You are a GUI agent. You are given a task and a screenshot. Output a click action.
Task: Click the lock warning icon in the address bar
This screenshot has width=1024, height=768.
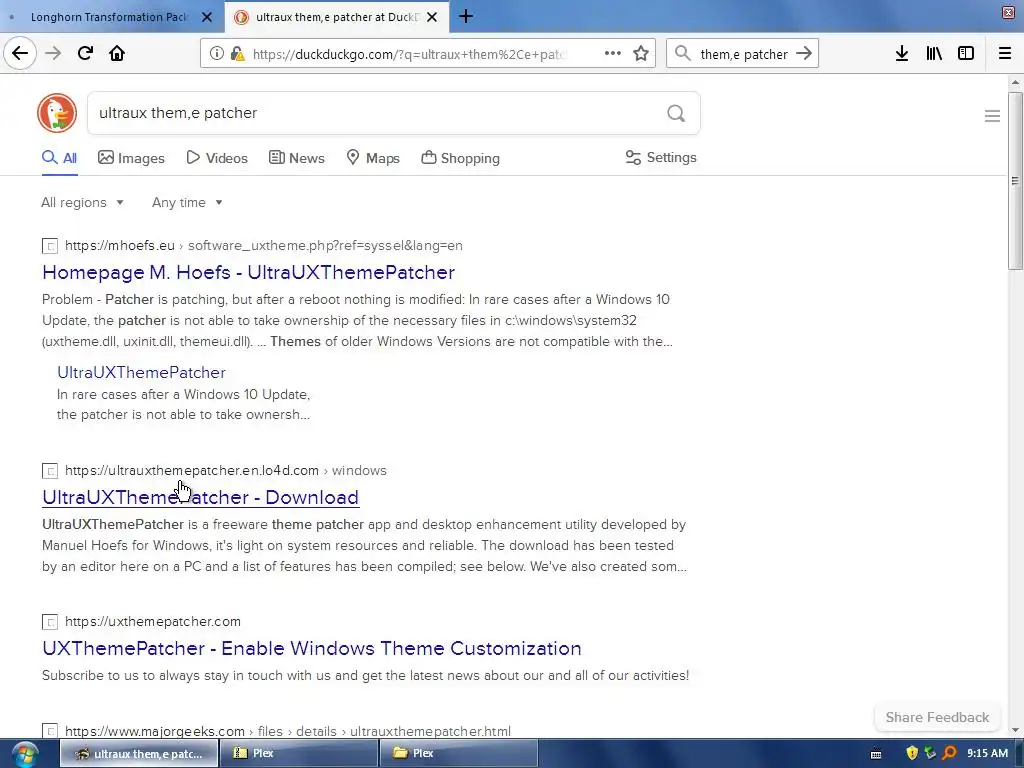tap(238, 54)
